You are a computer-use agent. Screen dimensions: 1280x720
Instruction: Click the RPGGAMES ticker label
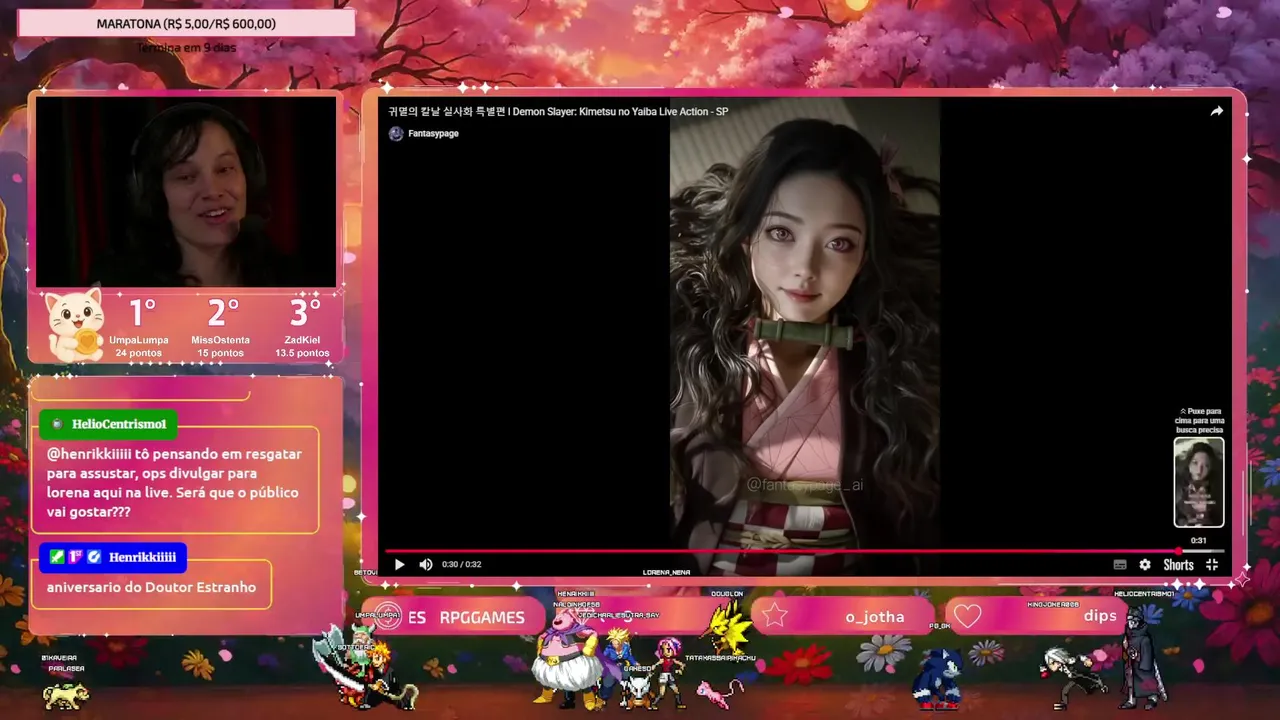pos(482,617)
